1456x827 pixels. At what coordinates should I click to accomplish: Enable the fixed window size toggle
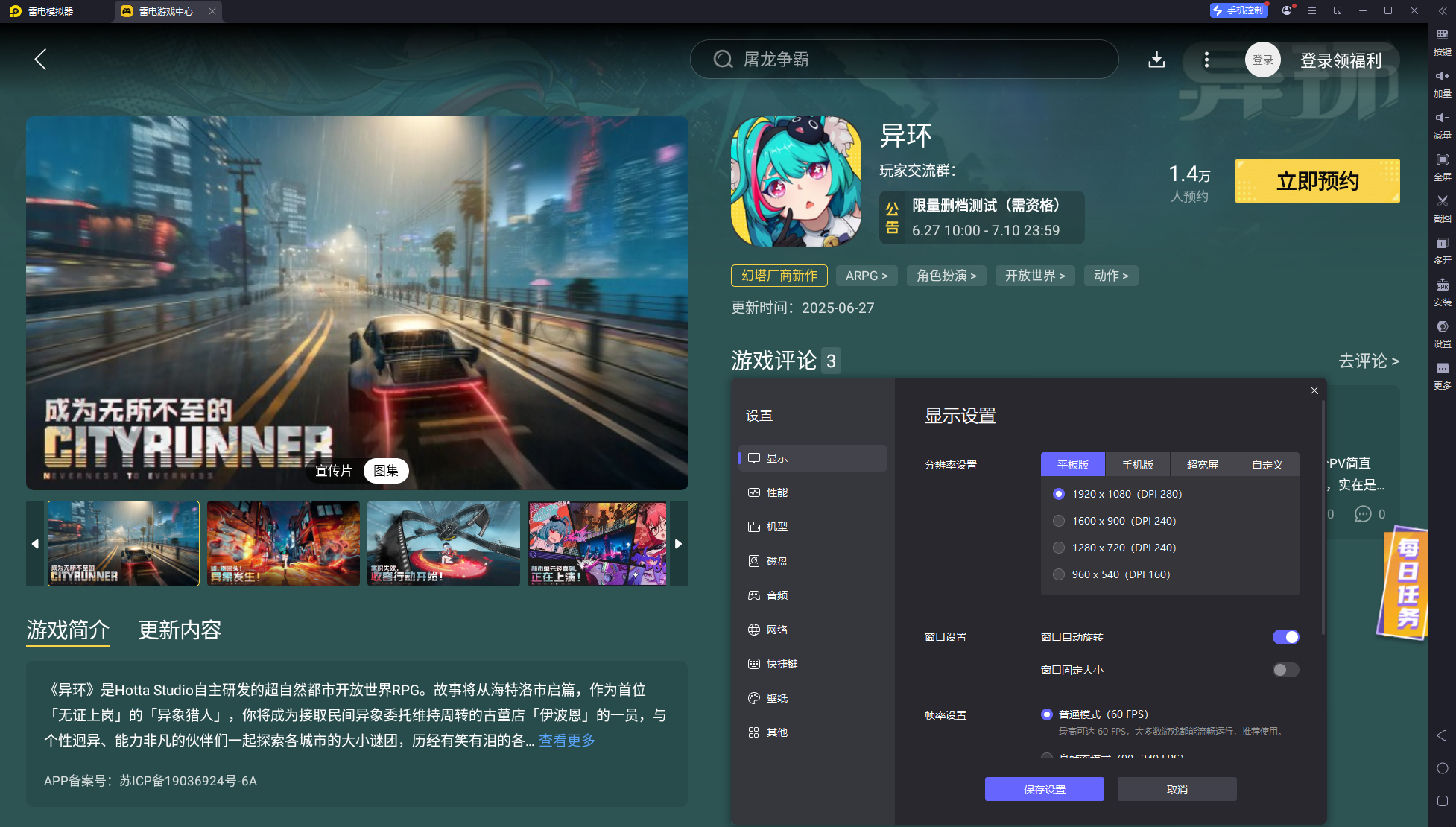(1285, 670)
